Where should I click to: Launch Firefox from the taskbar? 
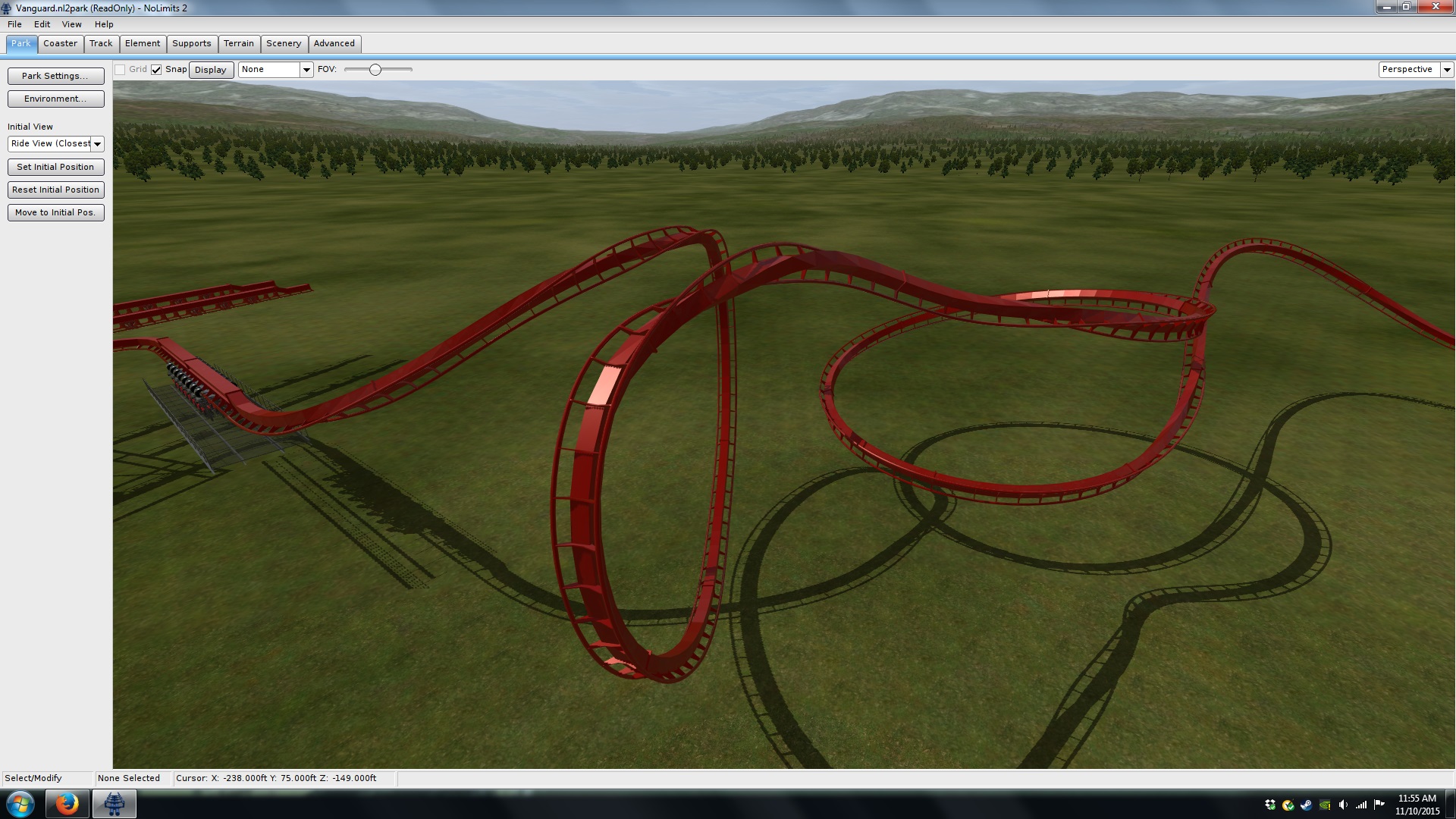point(67,804)
